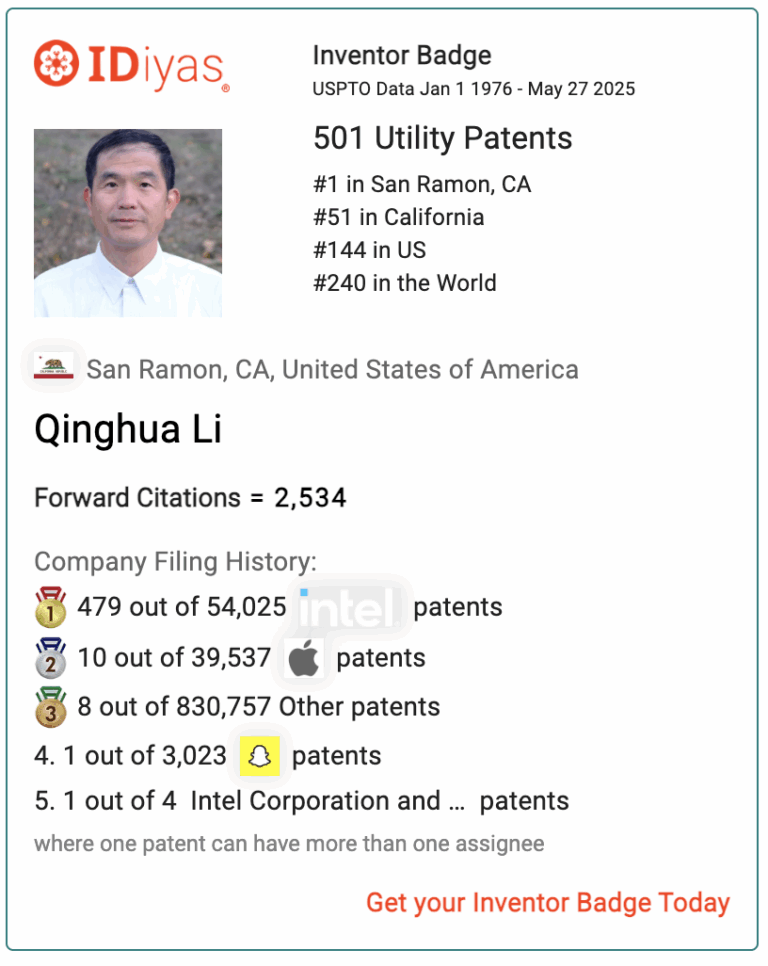Click the IDiyas logo
This screenshot has width=768, height=966.
pyautogui.click(x=132, y=66)
